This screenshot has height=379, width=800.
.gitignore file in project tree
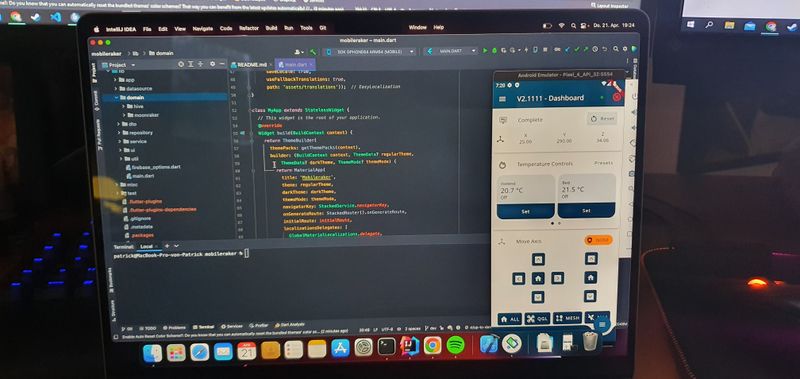(137, 218)
